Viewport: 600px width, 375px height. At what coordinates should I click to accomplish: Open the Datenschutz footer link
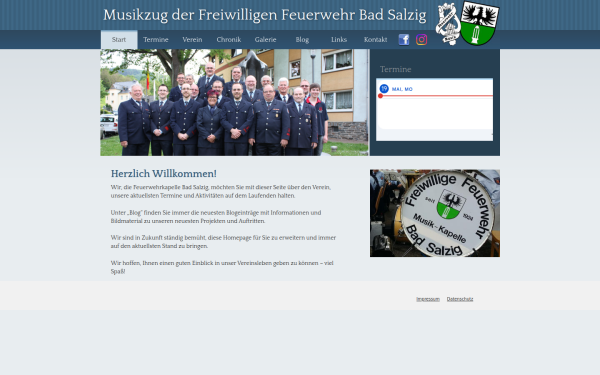460,299
